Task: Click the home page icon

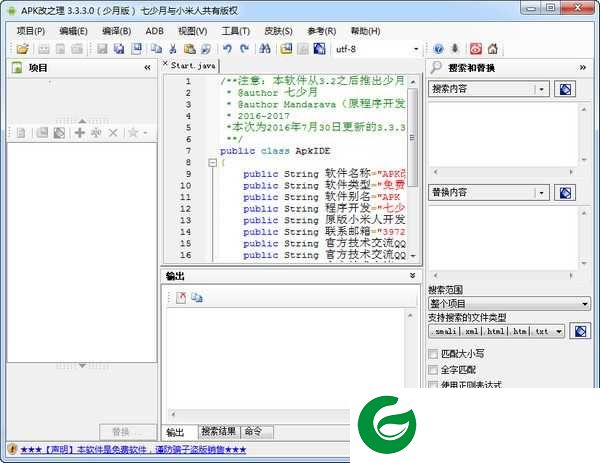Action: [493, 49]
